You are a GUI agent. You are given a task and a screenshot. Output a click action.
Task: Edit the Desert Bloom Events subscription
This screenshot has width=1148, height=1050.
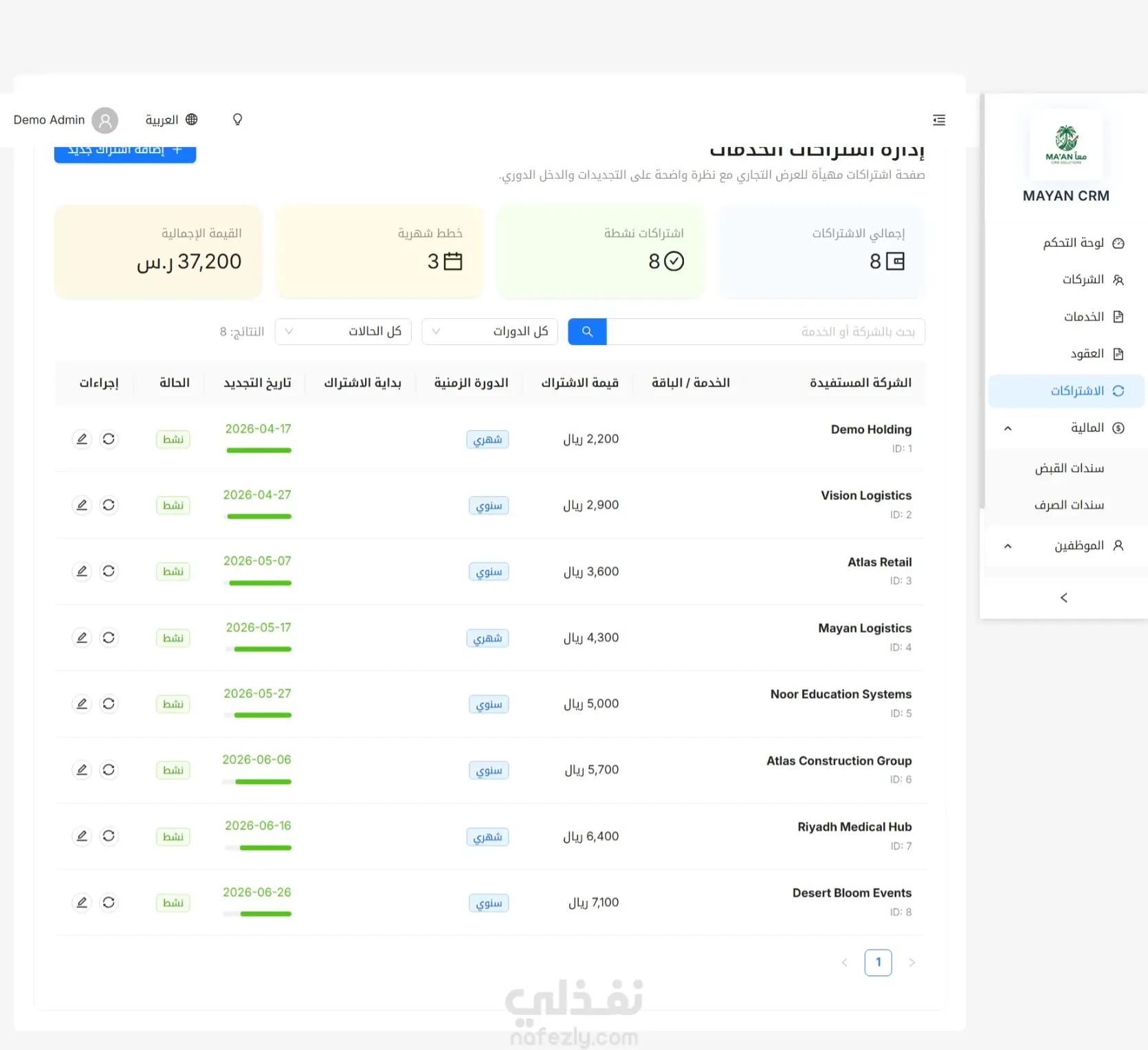coord(82,902)
